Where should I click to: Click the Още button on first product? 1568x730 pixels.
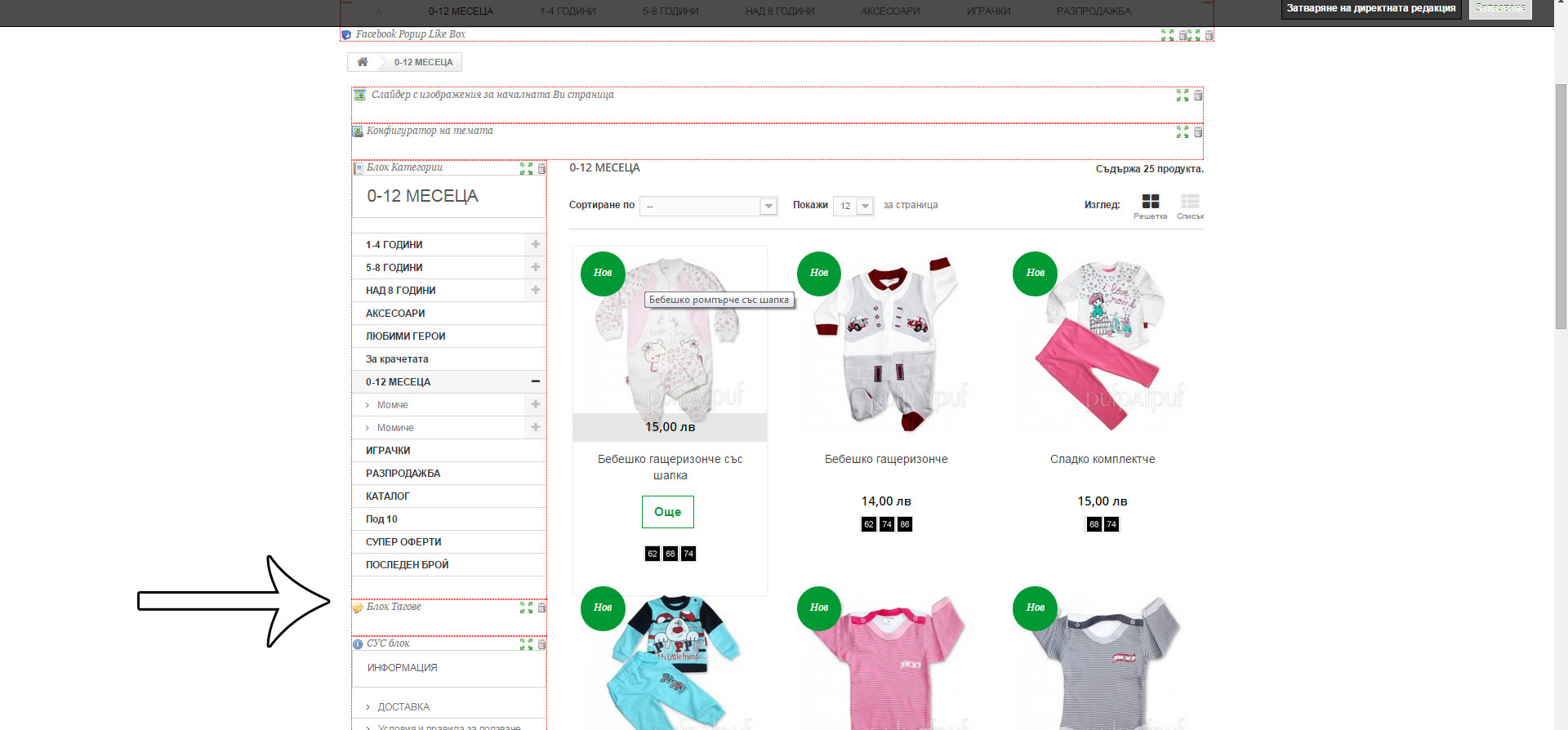pyautogui.click(x=667, y=512)
